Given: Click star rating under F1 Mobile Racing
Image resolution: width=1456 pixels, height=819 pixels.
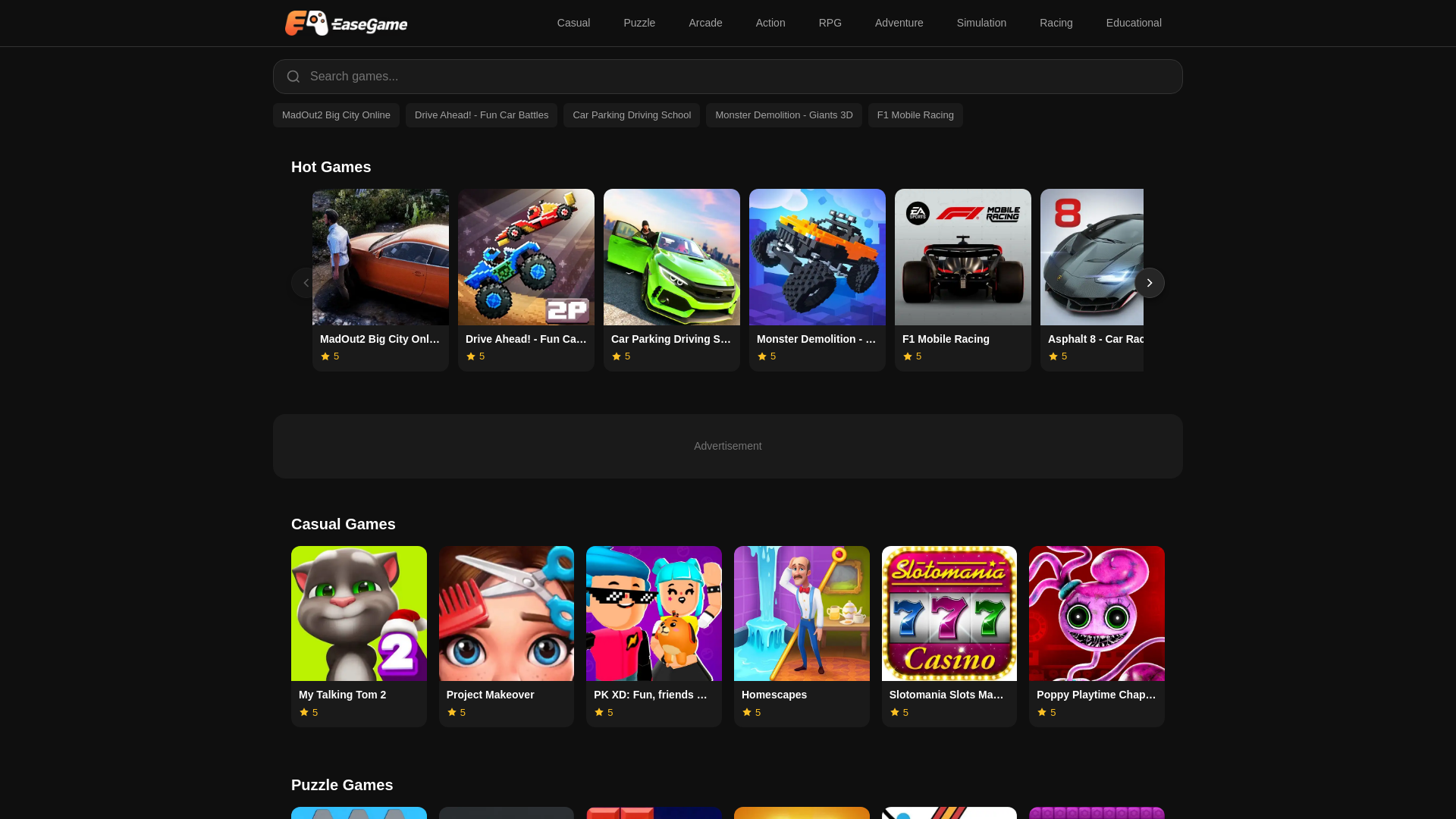Looking at the screenshot, I should (x=912, y=356).
